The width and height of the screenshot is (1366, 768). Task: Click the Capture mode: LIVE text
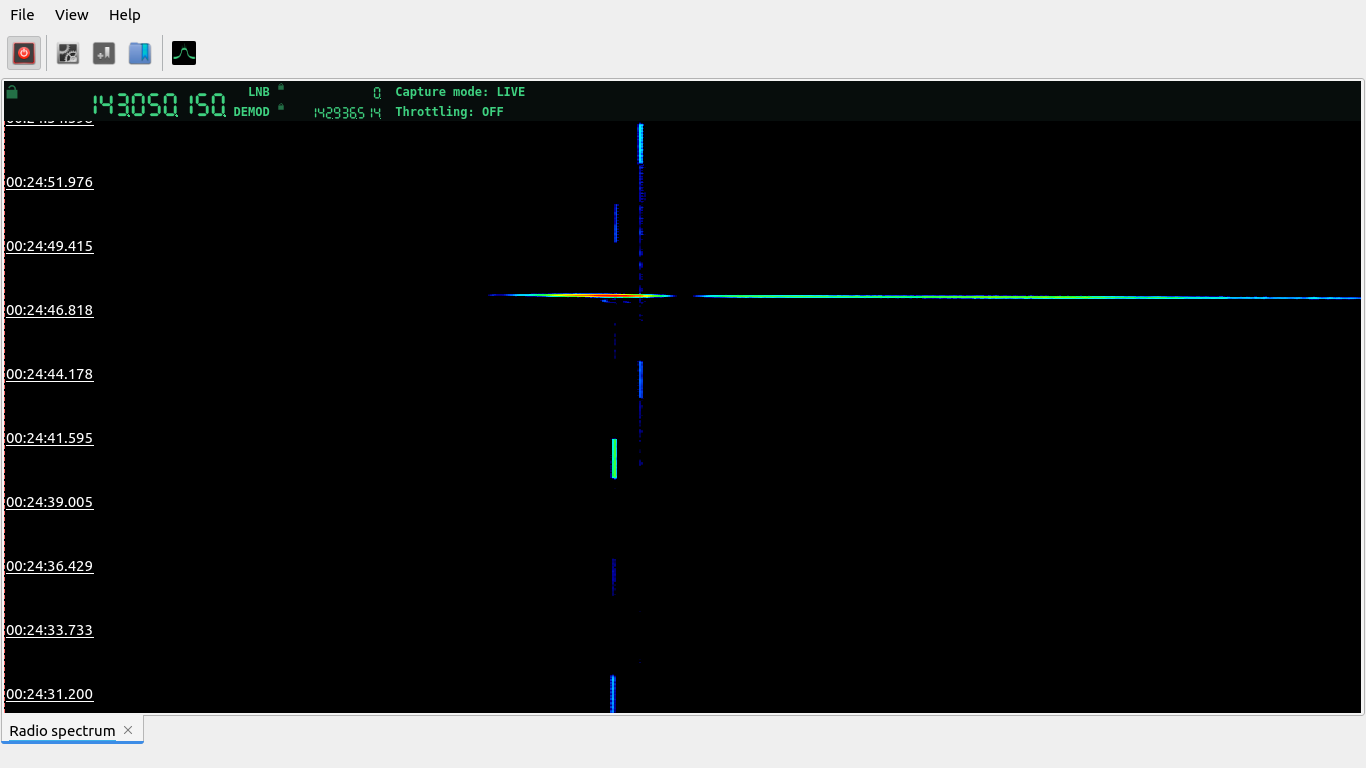460,92
